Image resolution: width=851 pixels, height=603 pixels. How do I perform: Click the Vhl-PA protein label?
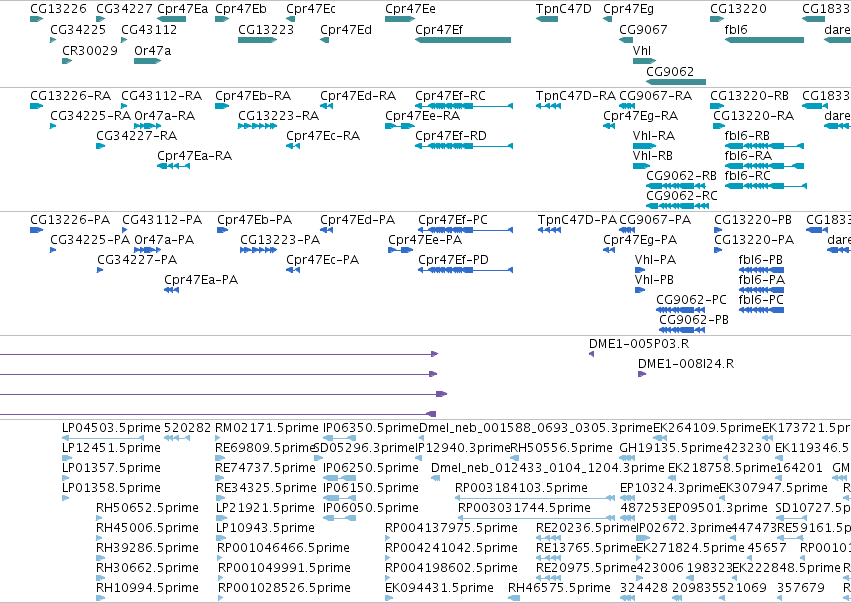[x=655, y=260]
